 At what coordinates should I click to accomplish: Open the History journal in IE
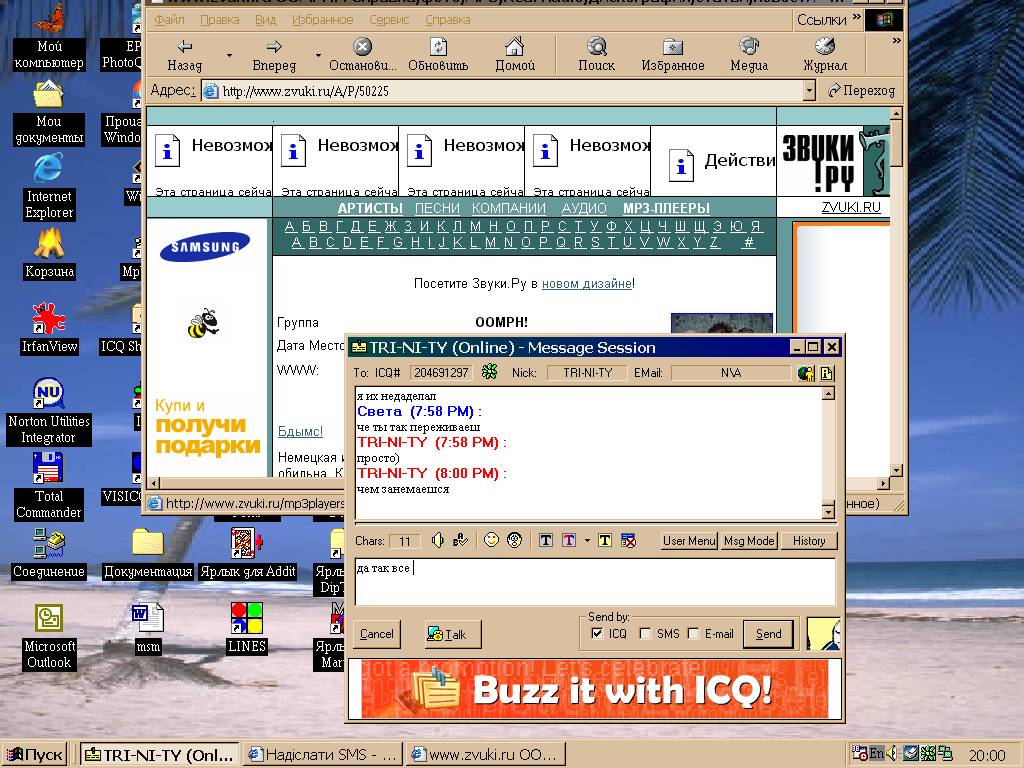825,55
